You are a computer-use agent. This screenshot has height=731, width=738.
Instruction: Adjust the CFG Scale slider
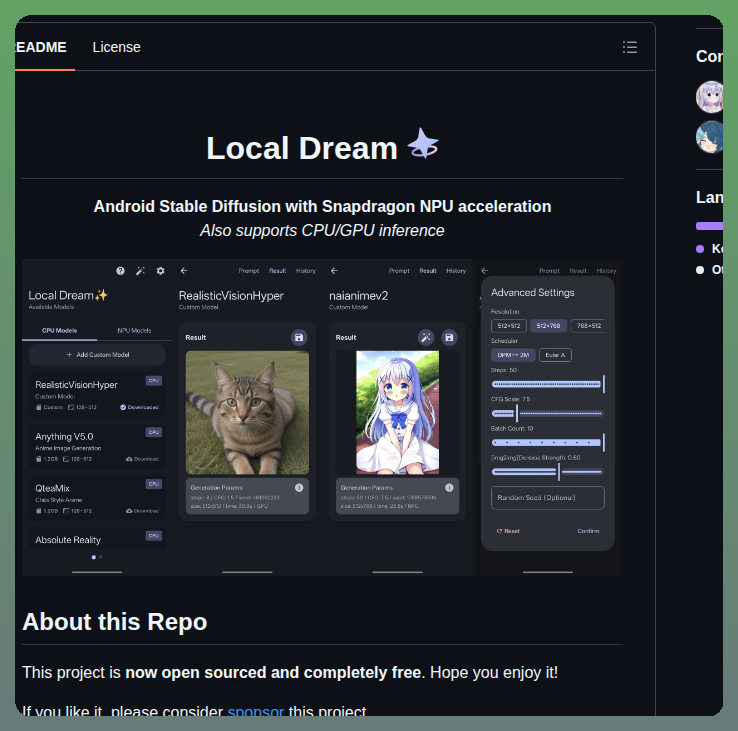click(x=548, y=413)
